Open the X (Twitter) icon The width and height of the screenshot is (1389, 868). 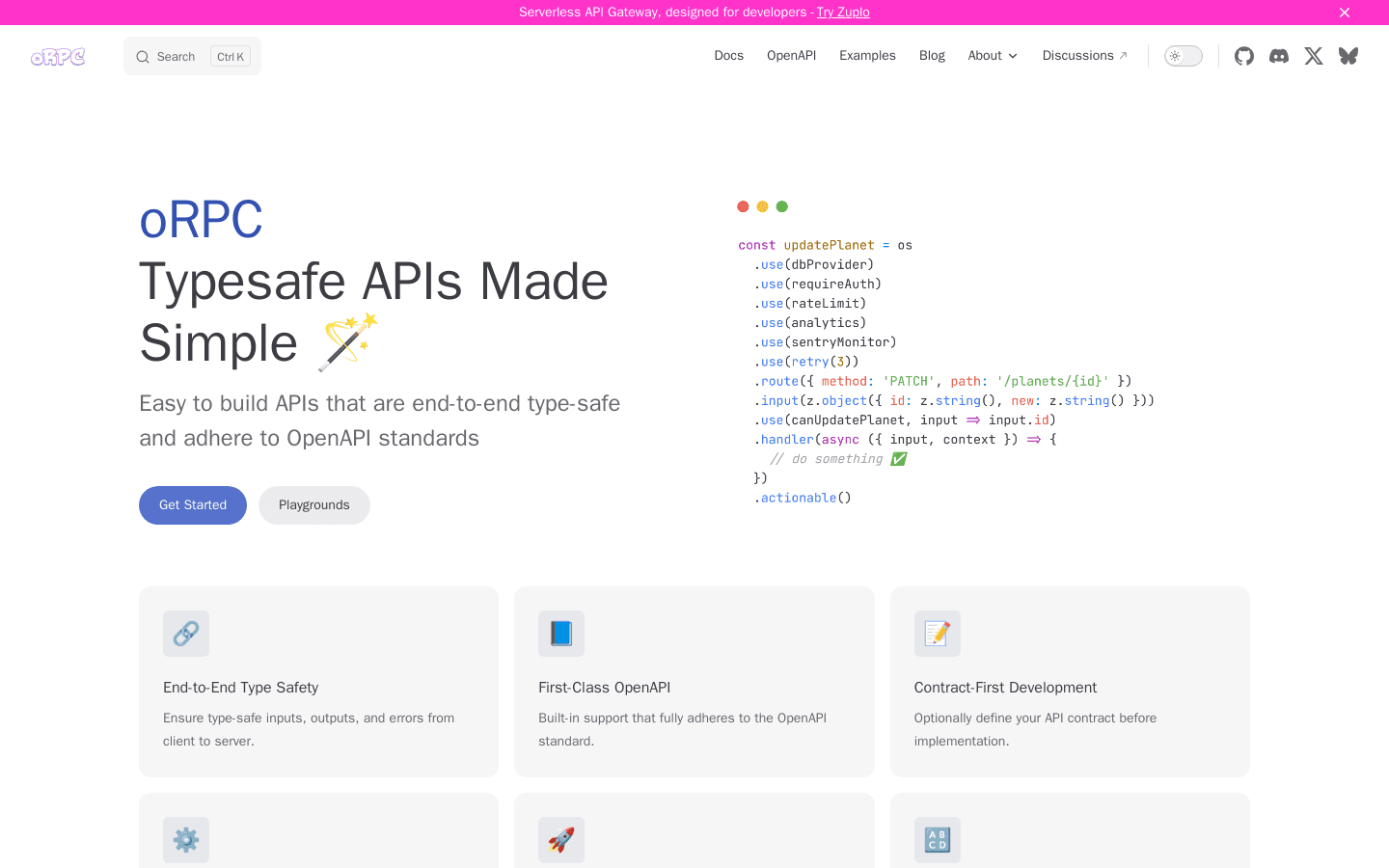point(1313,56)
